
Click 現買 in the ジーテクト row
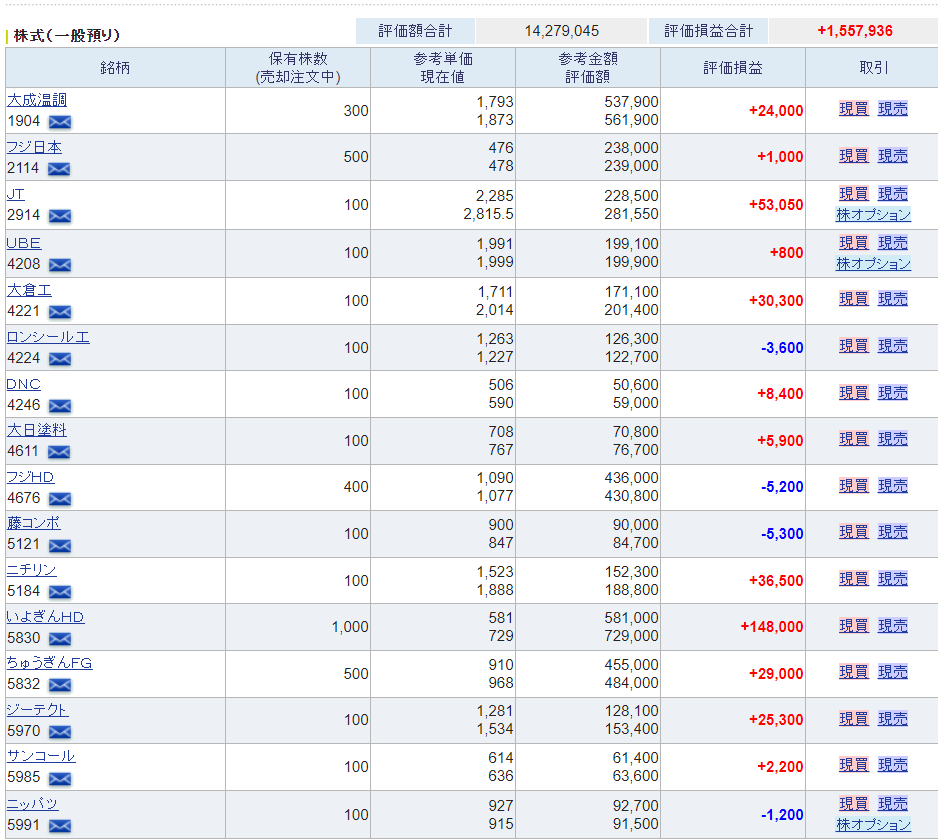(854, 719)
